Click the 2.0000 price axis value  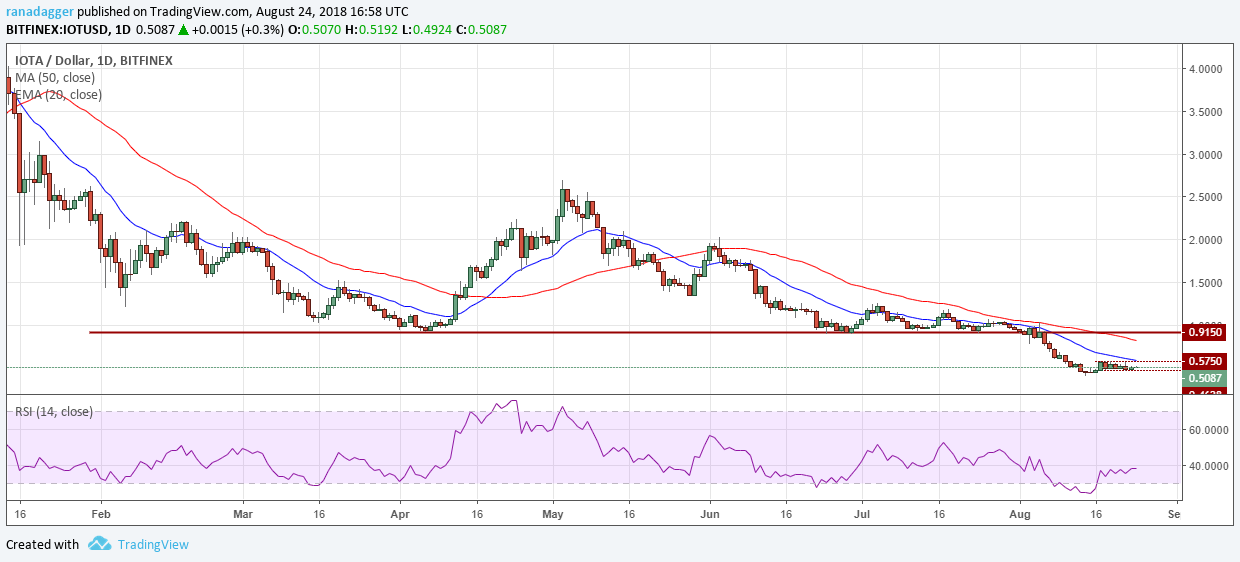coord(1207,240)
